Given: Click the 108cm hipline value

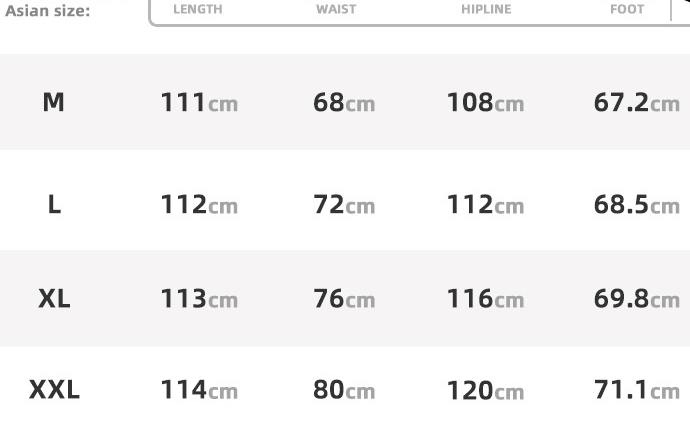Looking at the screenshot, I should 485,102.
